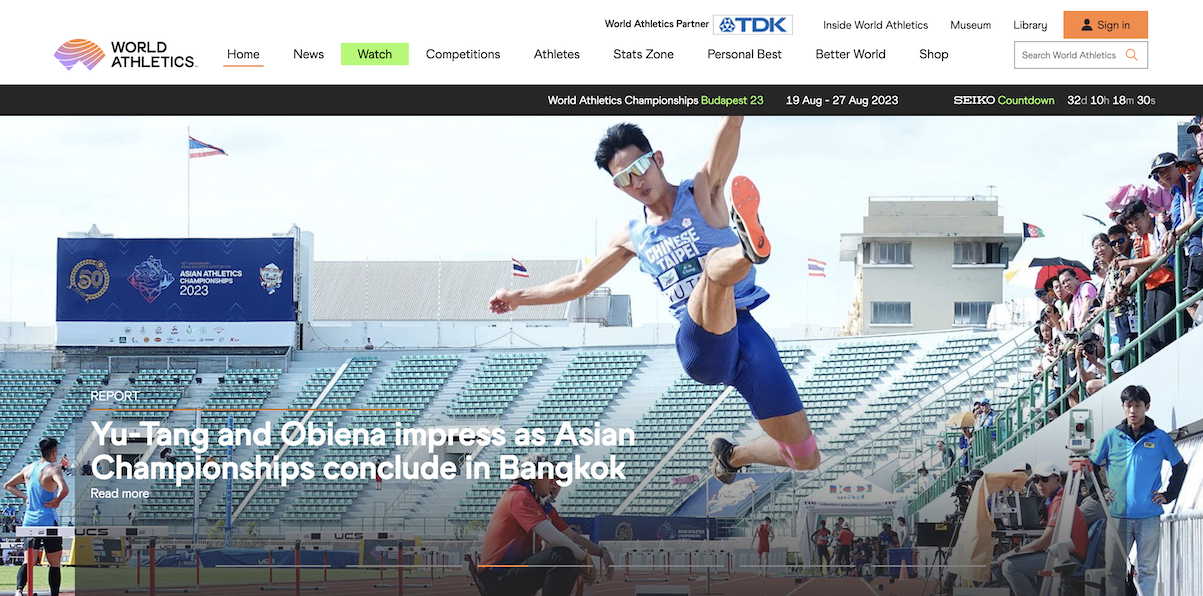
Task: Visit the Shop link
Action: tap(934, 54)
